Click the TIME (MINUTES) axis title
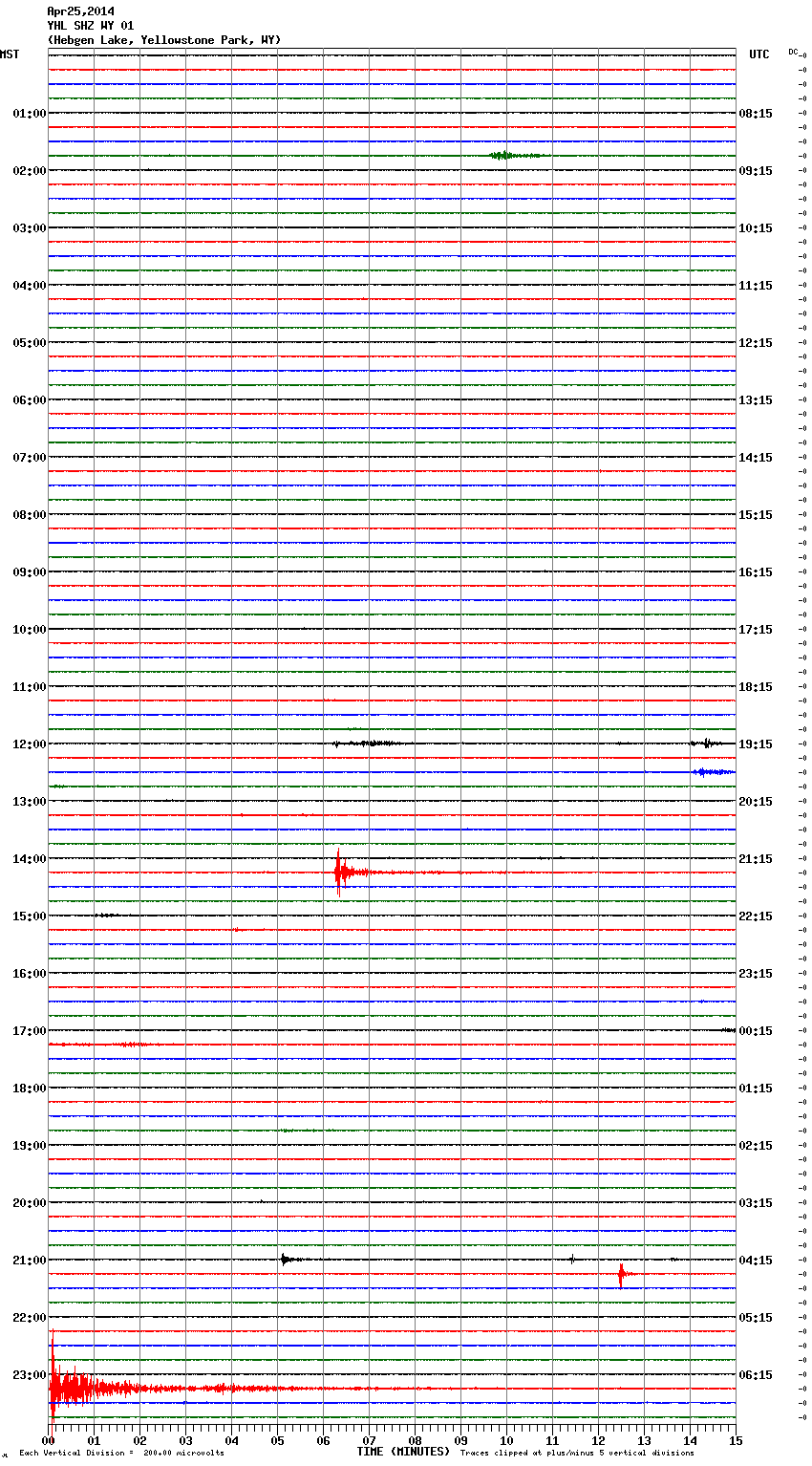 403,1452
